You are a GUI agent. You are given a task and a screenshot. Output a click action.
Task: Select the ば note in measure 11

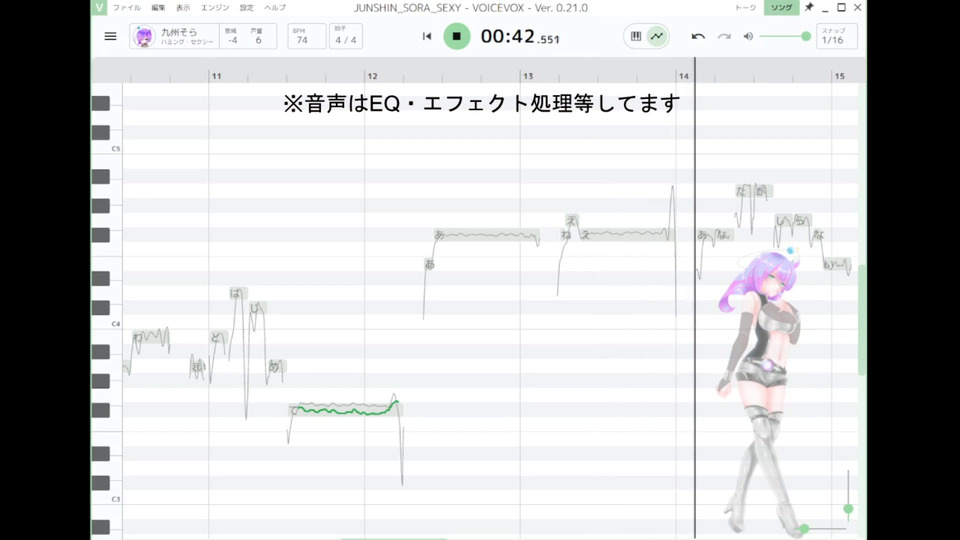[239, 293]
